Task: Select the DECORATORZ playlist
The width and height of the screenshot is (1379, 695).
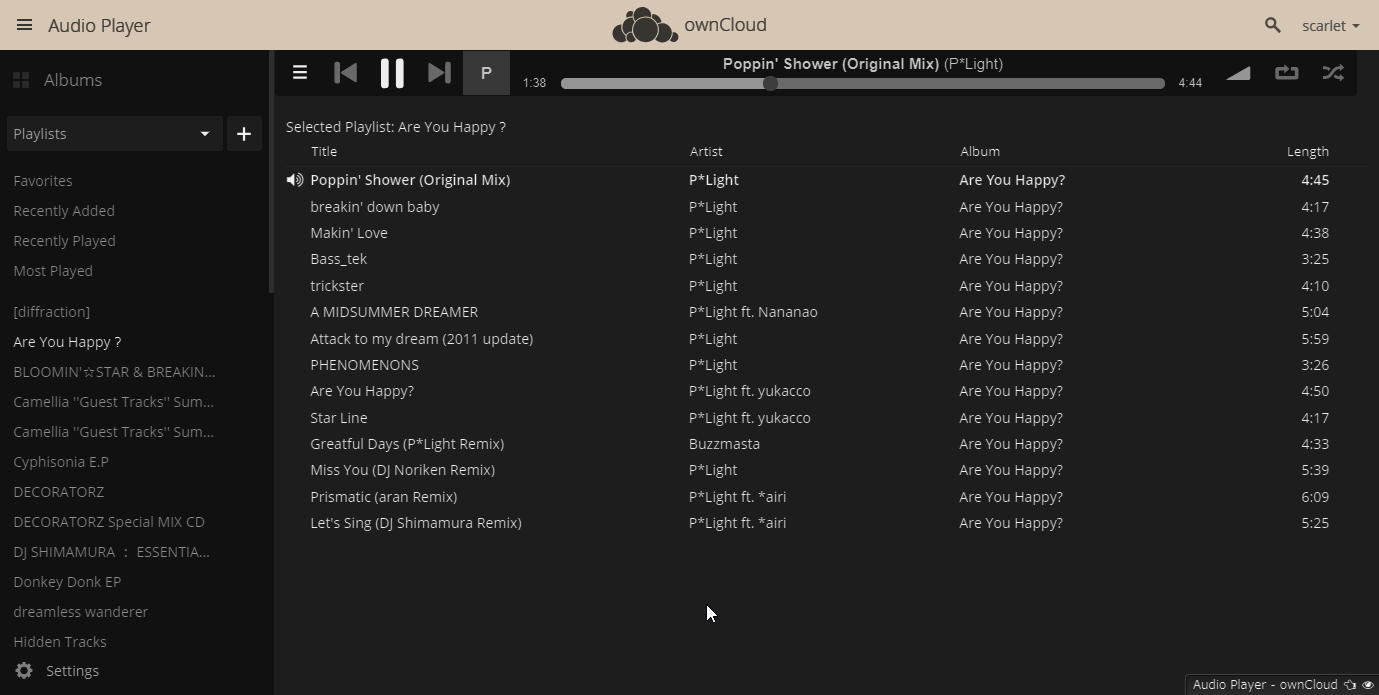Action: pos(58,492)
